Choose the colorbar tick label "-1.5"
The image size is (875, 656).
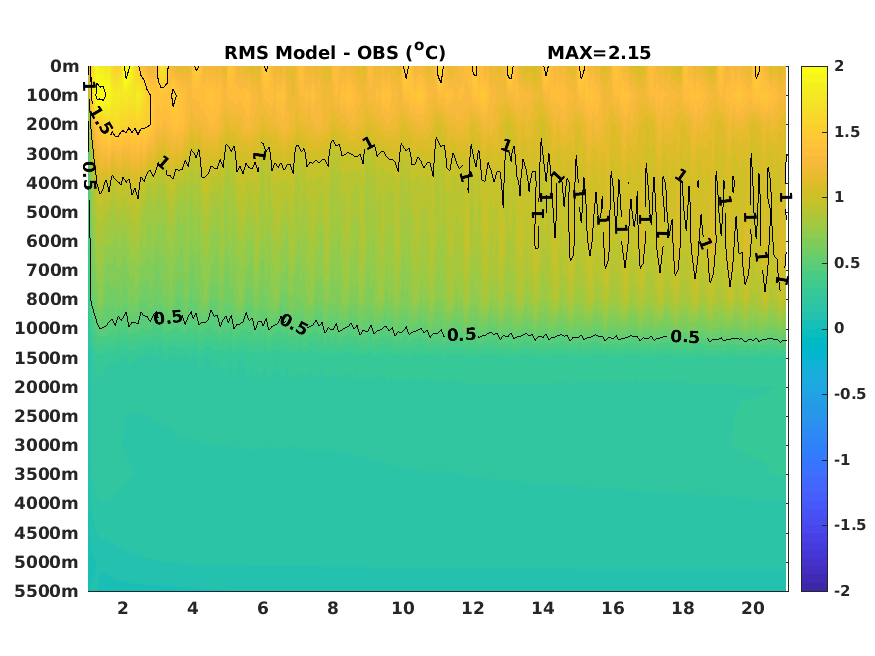click(x=850, y=525)
